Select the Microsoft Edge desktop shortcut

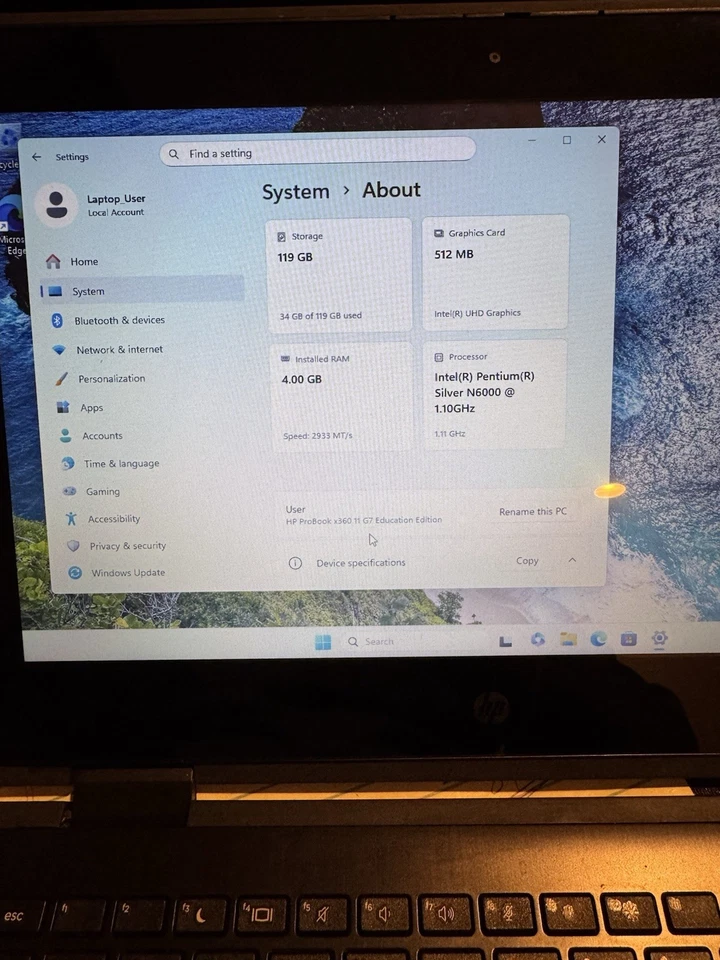[x=12, y=227]
